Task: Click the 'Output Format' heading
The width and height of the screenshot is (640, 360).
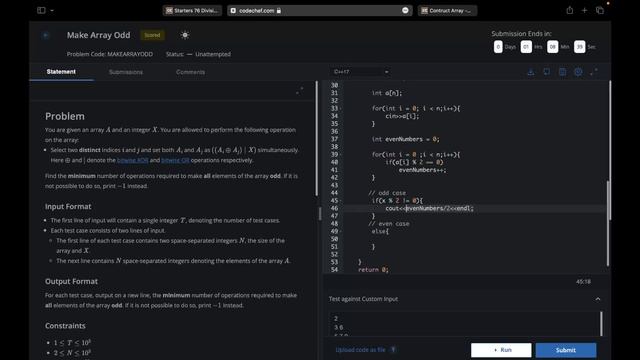Action: coord(71,282)
